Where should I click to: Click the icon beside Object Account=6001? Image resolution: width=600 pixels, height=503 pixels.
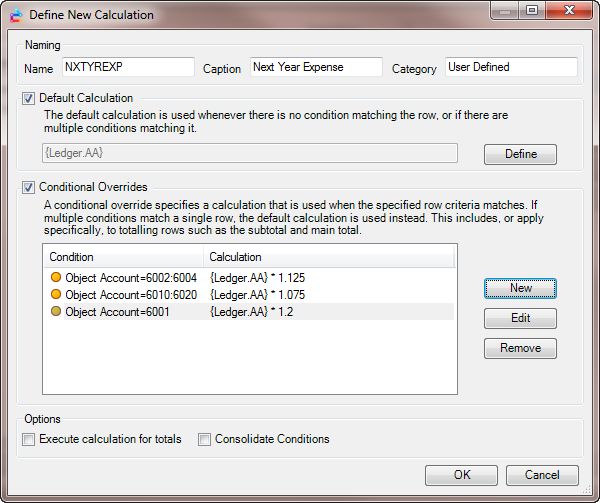click(x=55, y=312)
